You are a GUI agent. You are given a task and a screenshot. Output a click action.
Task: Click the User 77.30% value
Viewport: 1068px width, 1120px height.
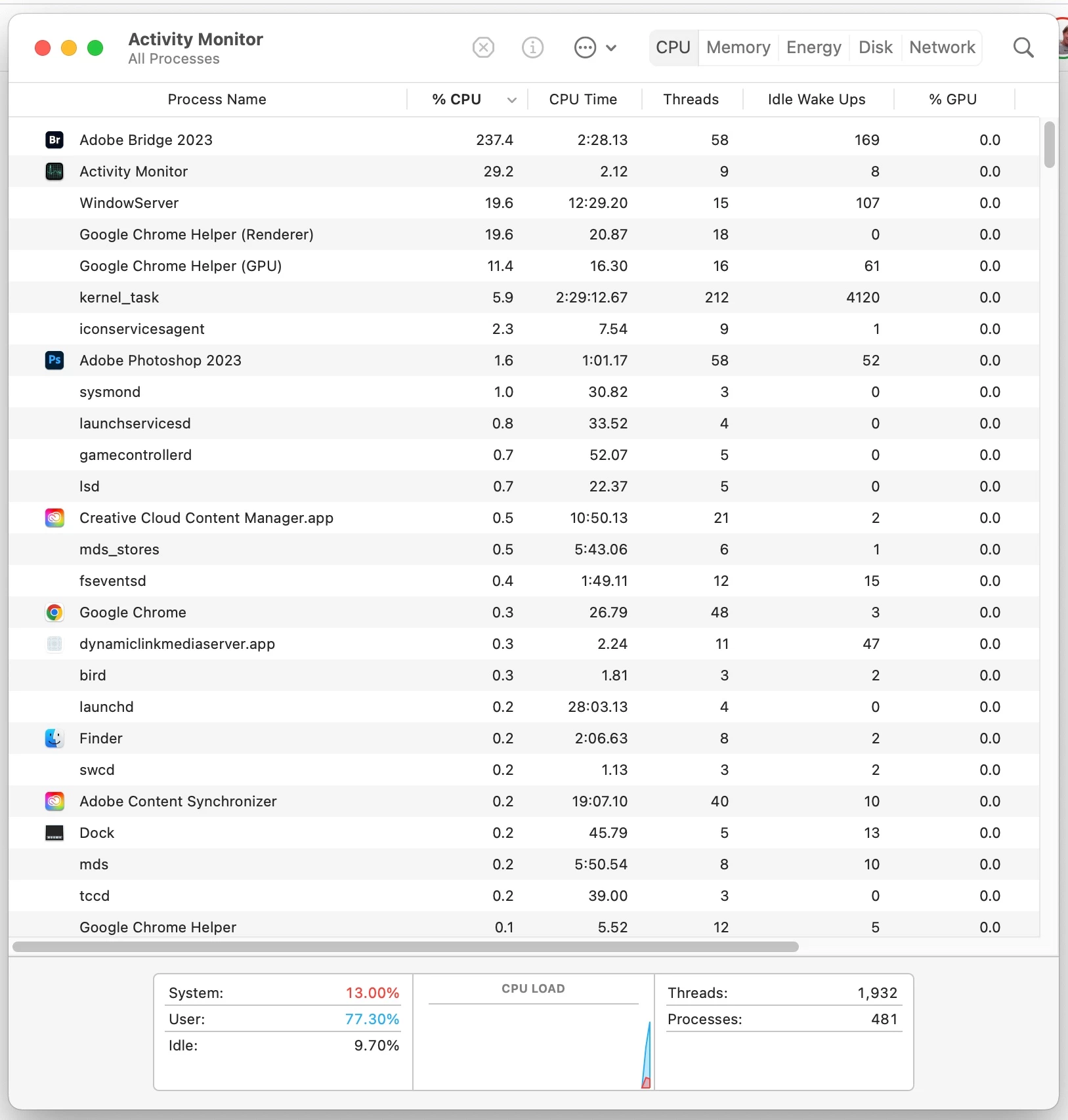click(372, 1019)
